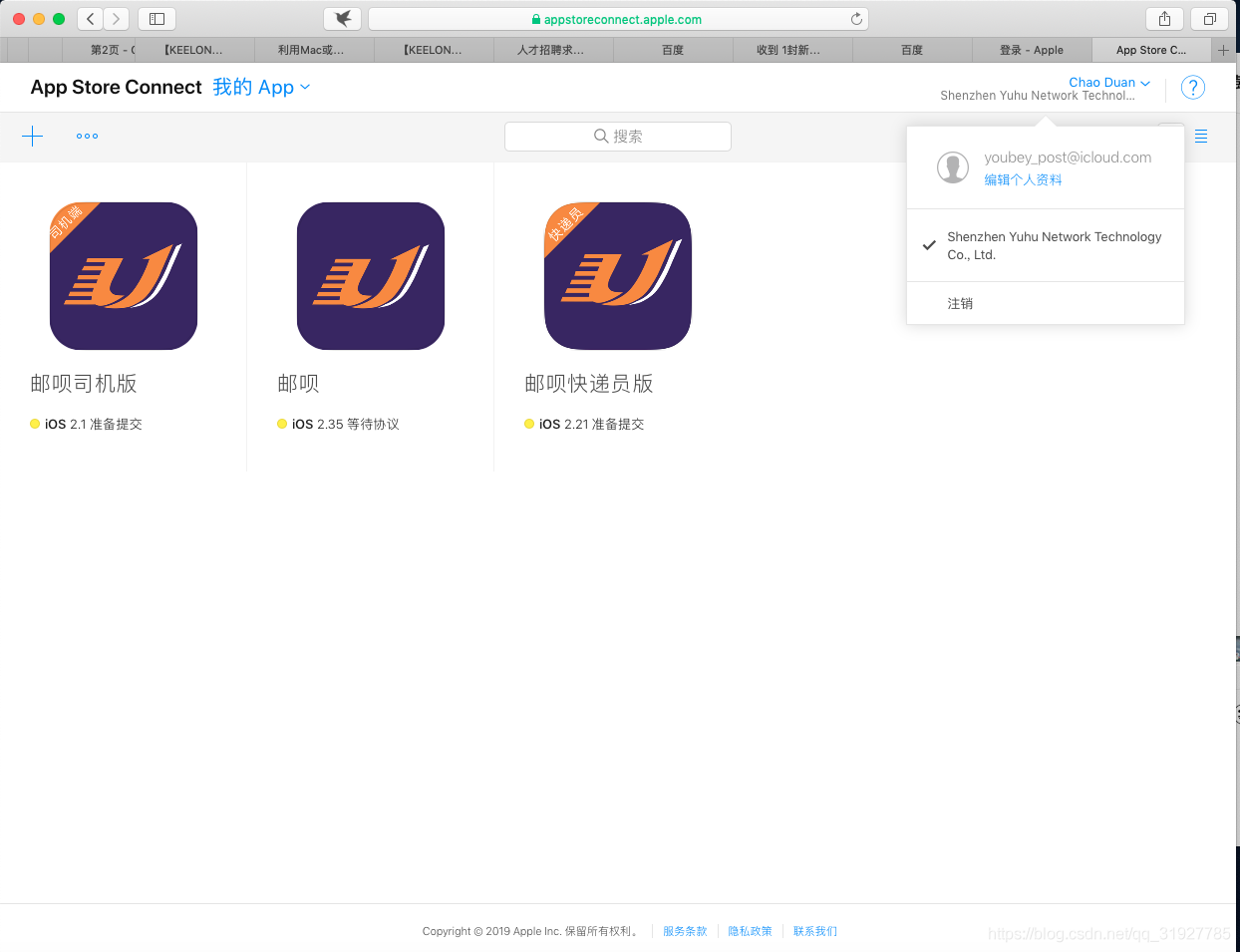Click the 编辑个人资料 link
The width and height of the screenshot is (1240, 952).
[x=1023, y=180]
